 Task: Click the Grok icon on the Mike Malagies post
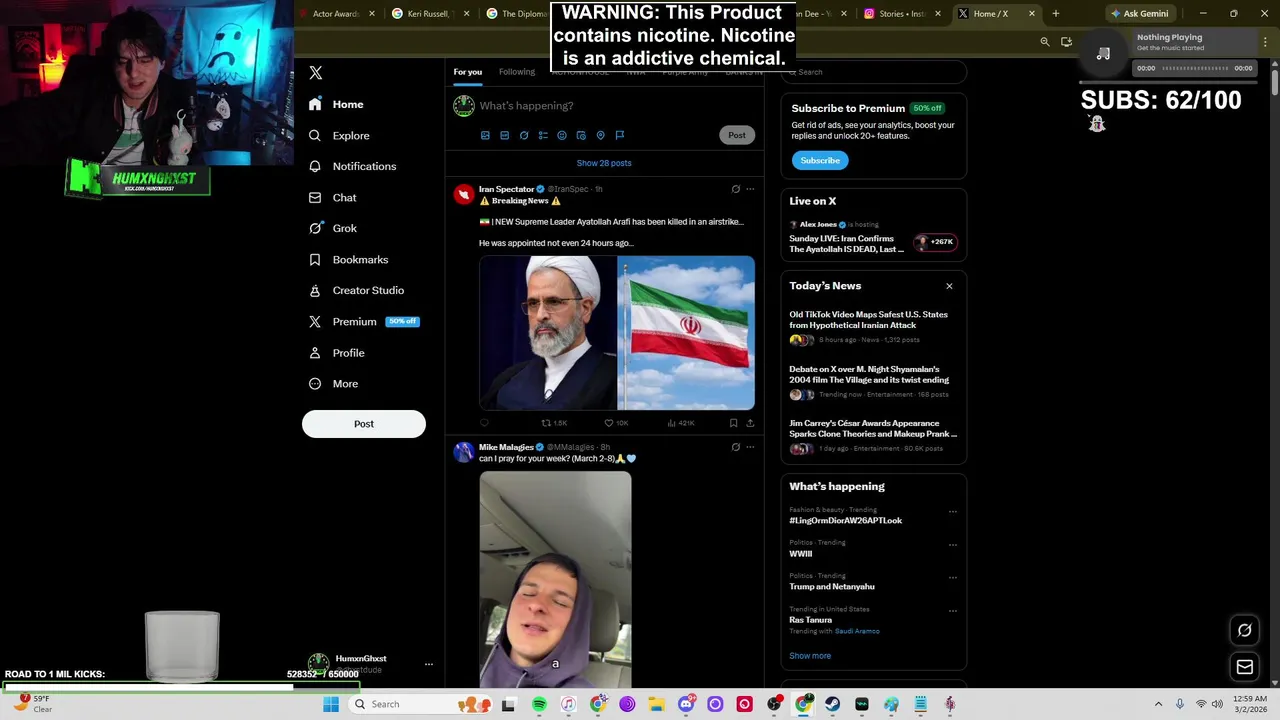(736, 447)
